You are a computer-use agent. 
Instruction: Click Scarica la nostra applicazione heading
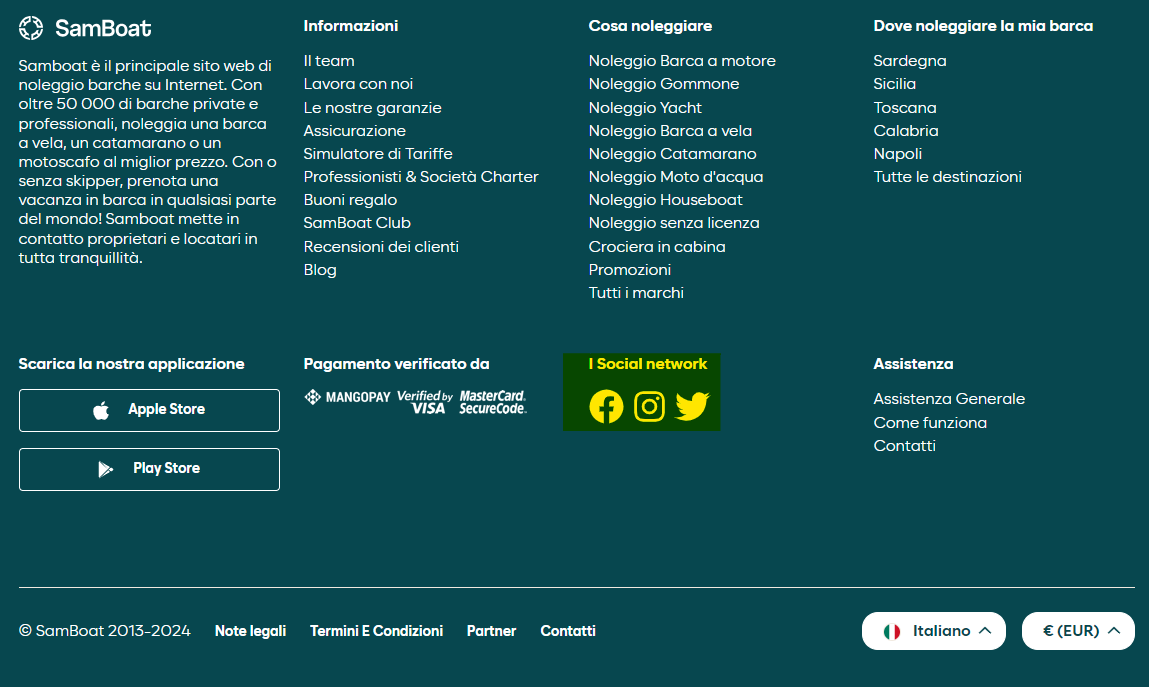click(x=131, y=364)
